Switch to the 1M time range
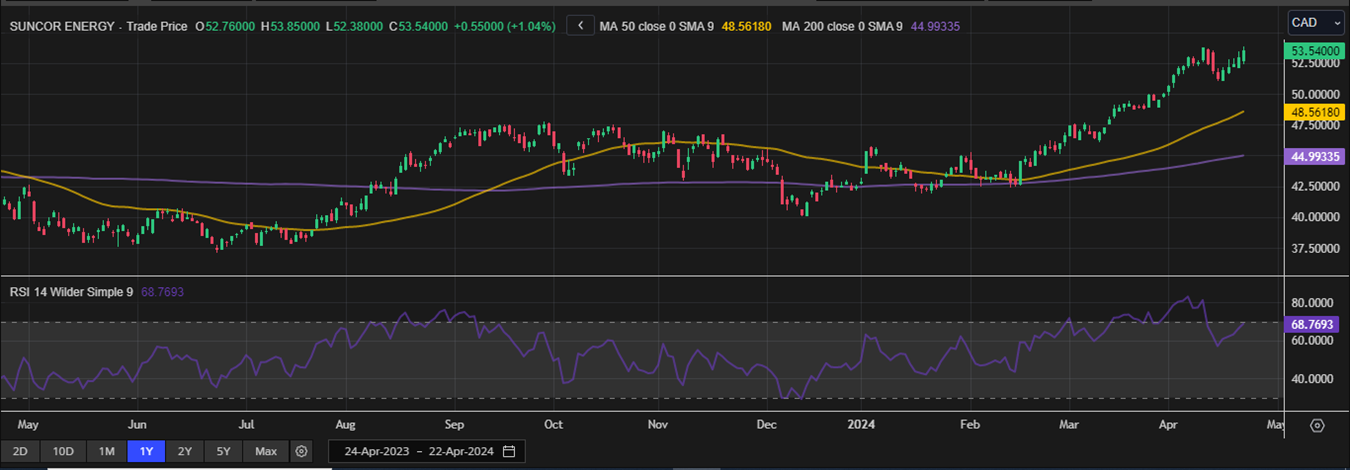Viewport: 1350px width, 470px height. 106,451
